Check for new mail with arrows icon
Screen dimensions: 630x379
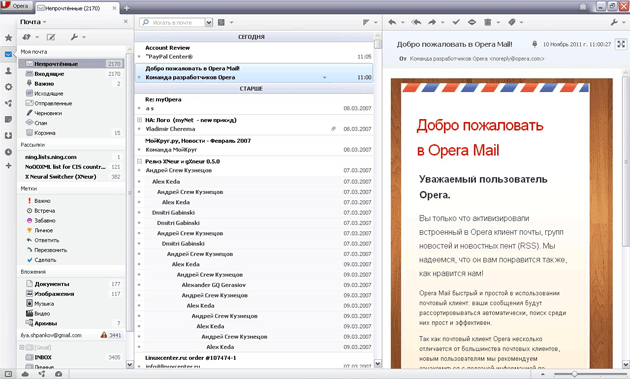tap(27, 37)
